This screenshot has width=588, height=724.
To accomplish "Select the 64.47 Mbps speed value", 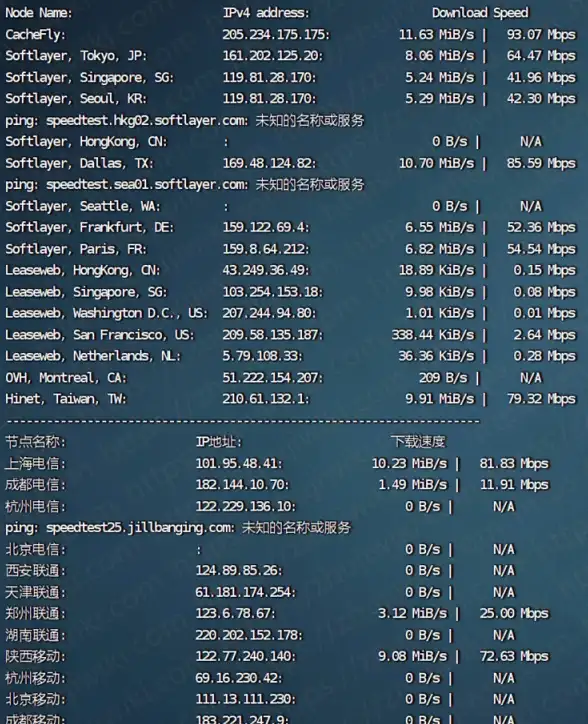I will click(x=541, y=56).
